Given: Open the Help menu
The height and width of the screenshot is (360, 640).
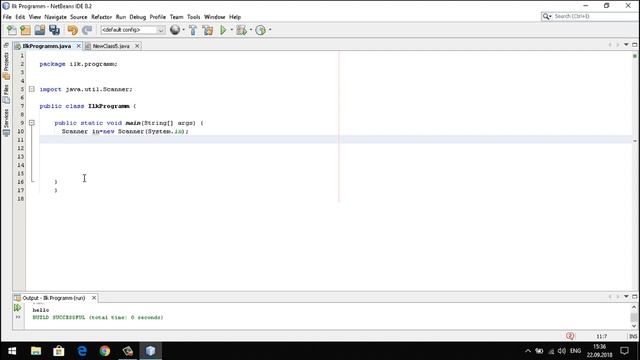Looking at the screenshot, I should (x=235, y=17).
